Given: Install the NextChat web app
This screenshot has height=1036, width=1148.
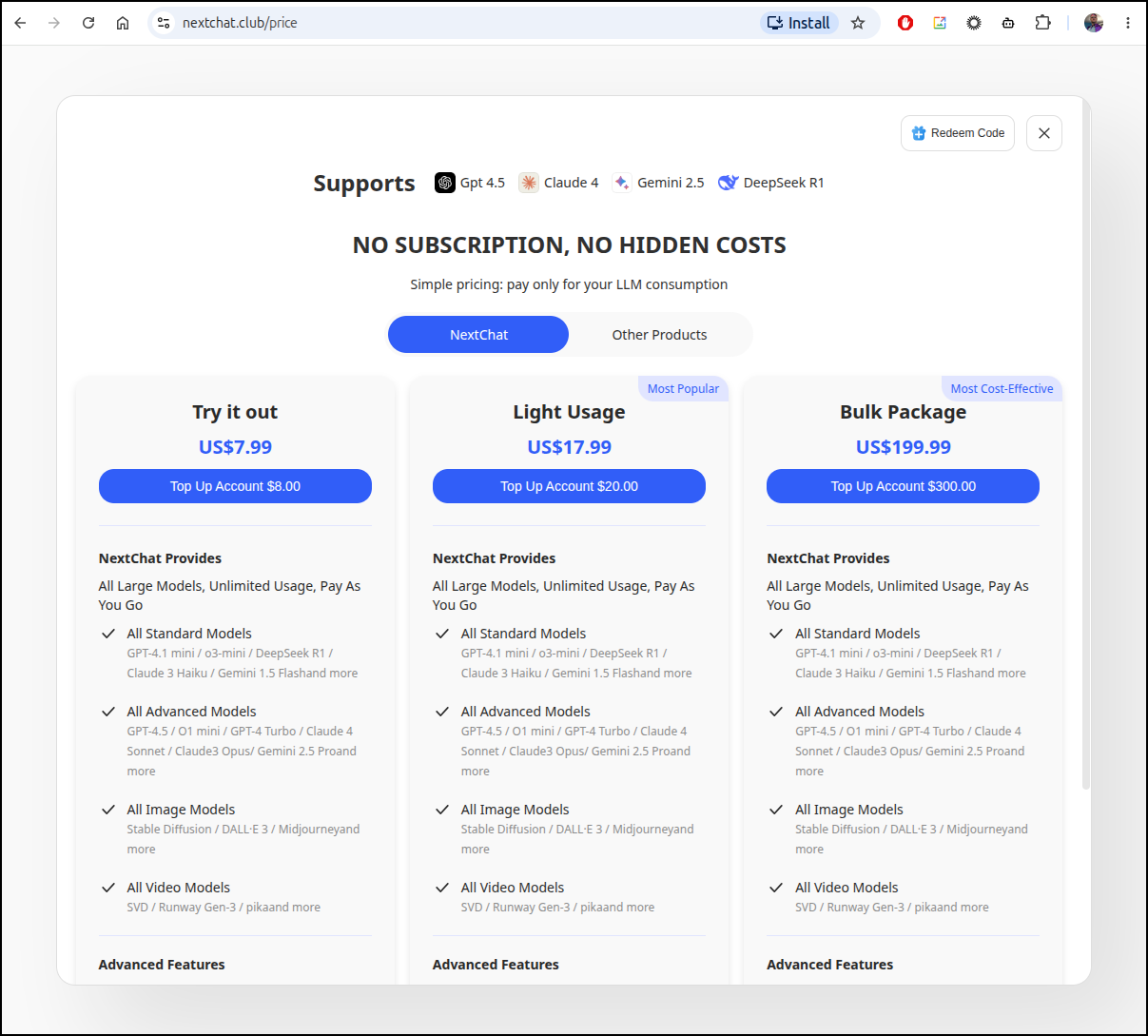Looking at the screenshot, I should pos(799,23).
